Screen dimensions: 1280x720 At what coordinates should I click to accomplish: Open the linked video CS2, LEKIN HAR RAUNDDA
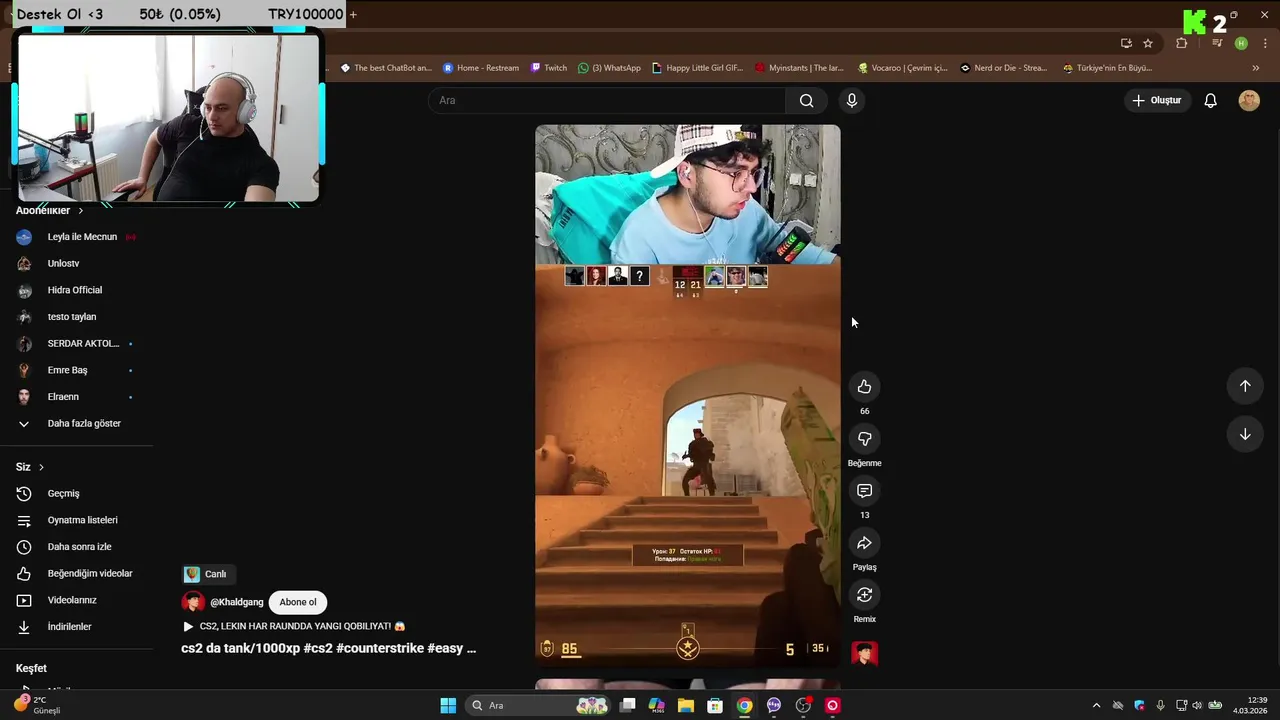coord(294,626)
